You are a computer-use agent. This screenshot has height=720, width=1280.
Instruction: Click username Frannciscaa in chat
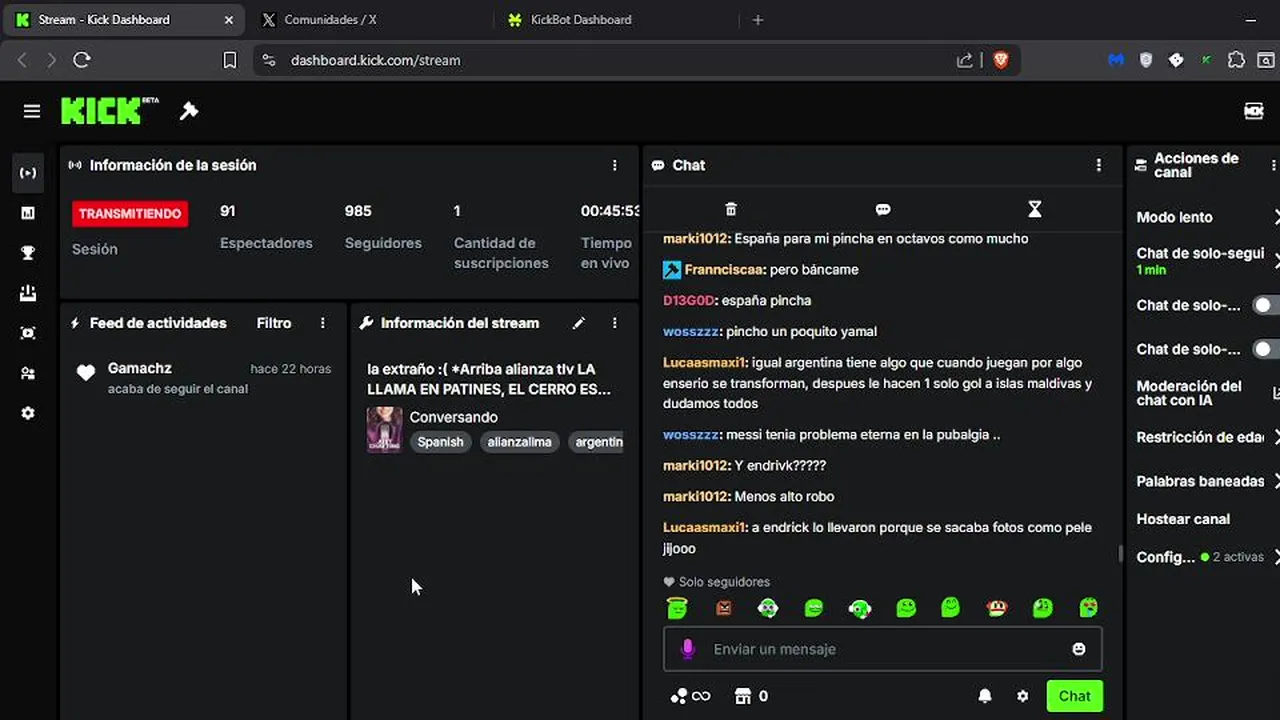coord(725,270)
